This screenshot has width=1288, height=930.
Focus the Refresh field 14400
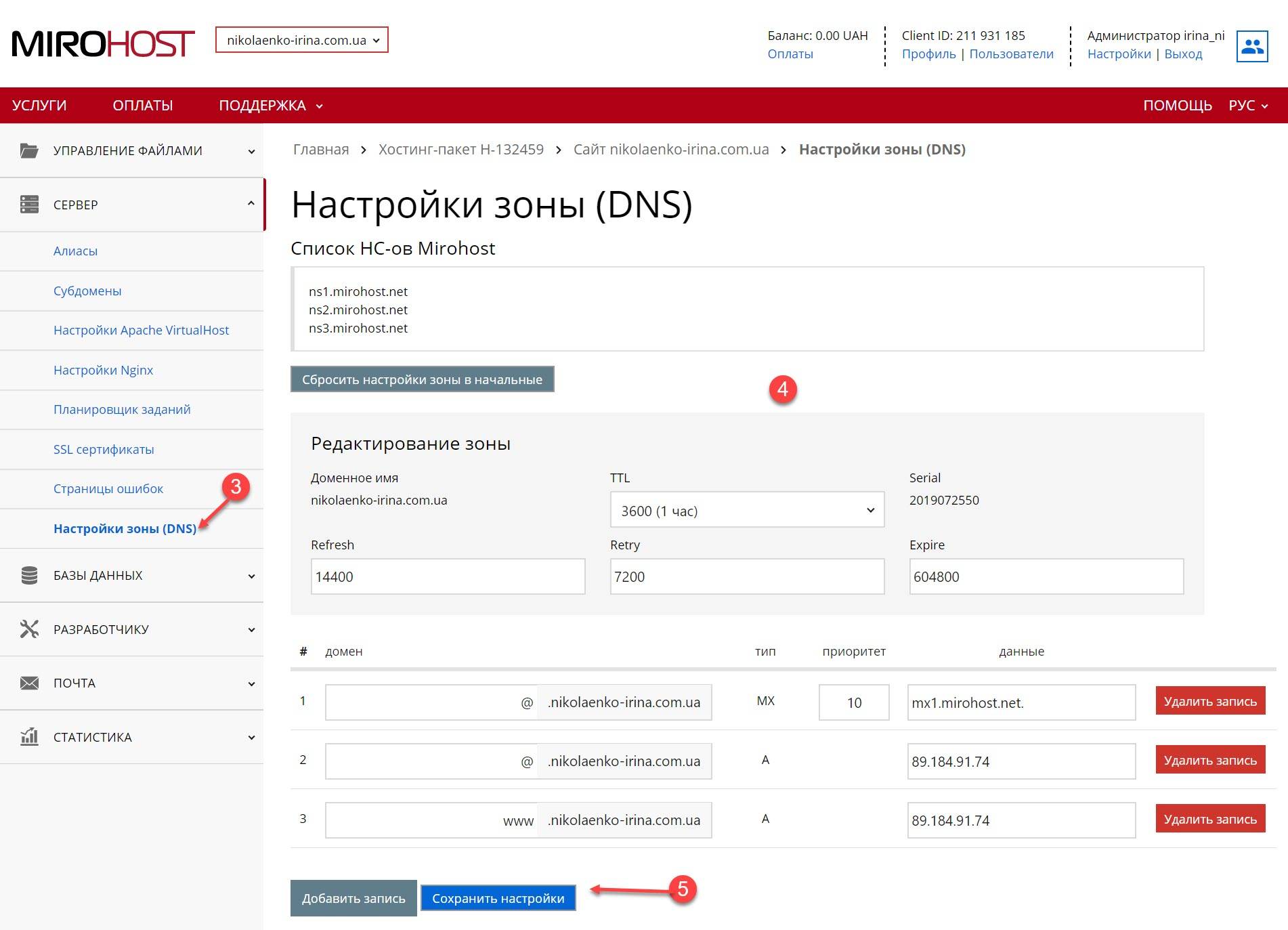point(448,576)
